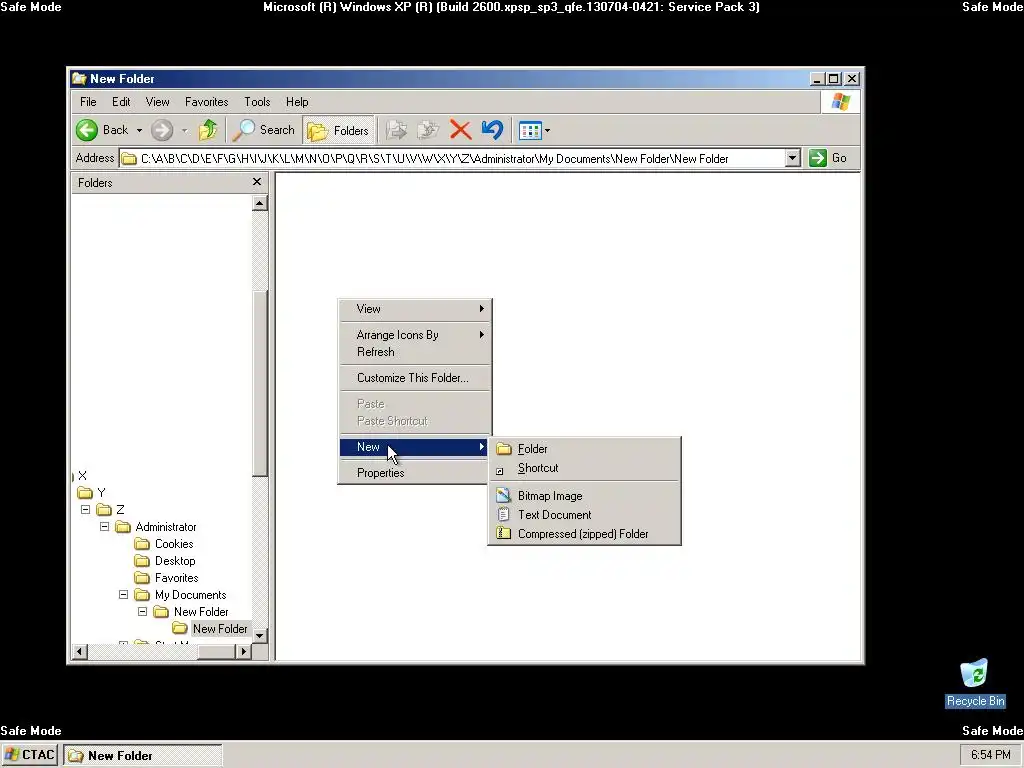This screenshot has height=768, width=1024.
Task: Select the Desktop folder in tree
Action: [x=175, y=560]
